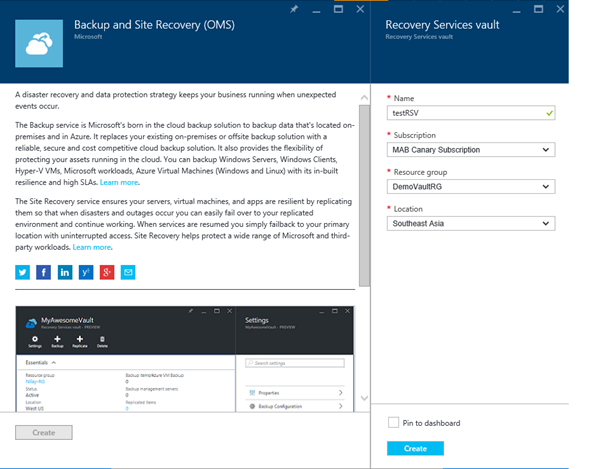The height and width of the screenshot is (469, 610).
Task: Click the Recovery Services vault blade title
Action: point(442,25)
